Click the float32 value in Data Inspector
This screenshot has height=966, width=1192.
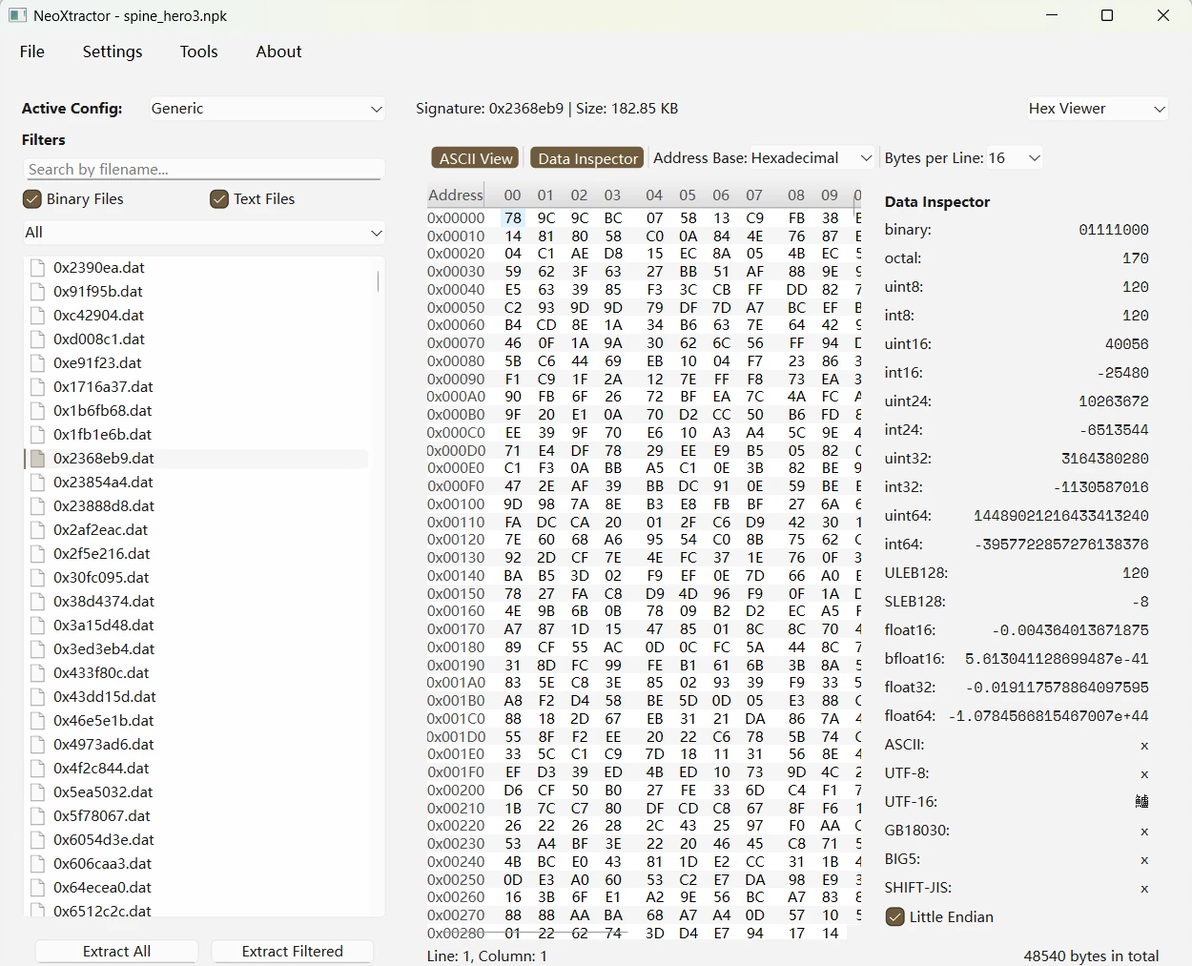(x=1057, y=687)
